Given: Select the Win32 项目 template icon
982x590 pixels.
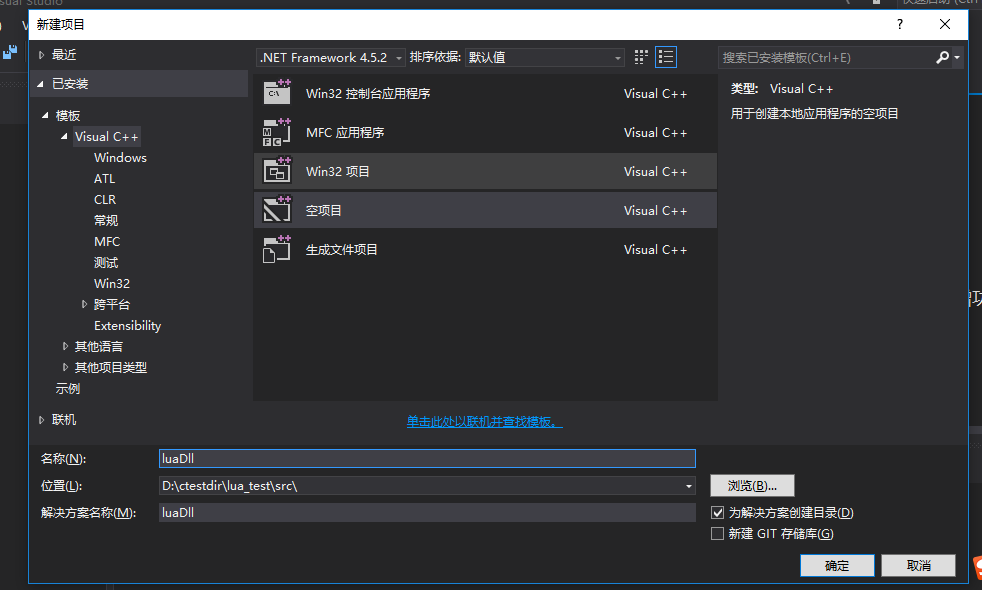Looking at the screenshot, I should tap(277, 171).
